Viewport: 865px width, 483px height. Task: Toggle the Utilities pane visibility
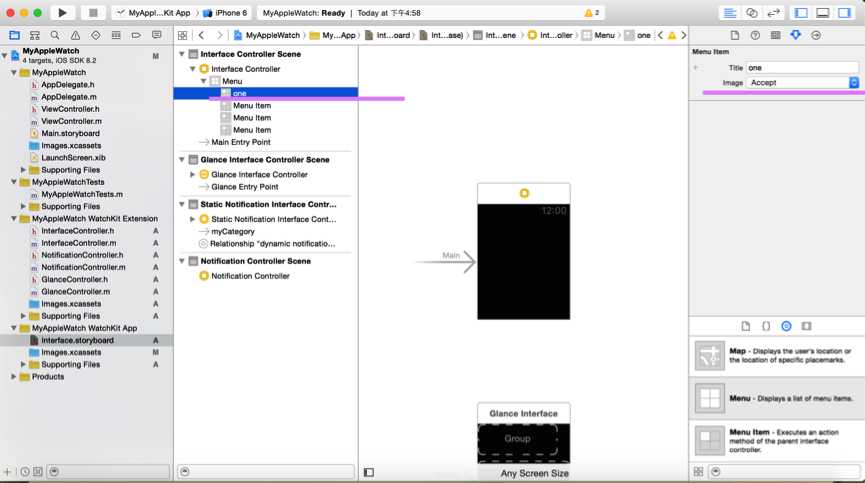[x=844, y=13]
